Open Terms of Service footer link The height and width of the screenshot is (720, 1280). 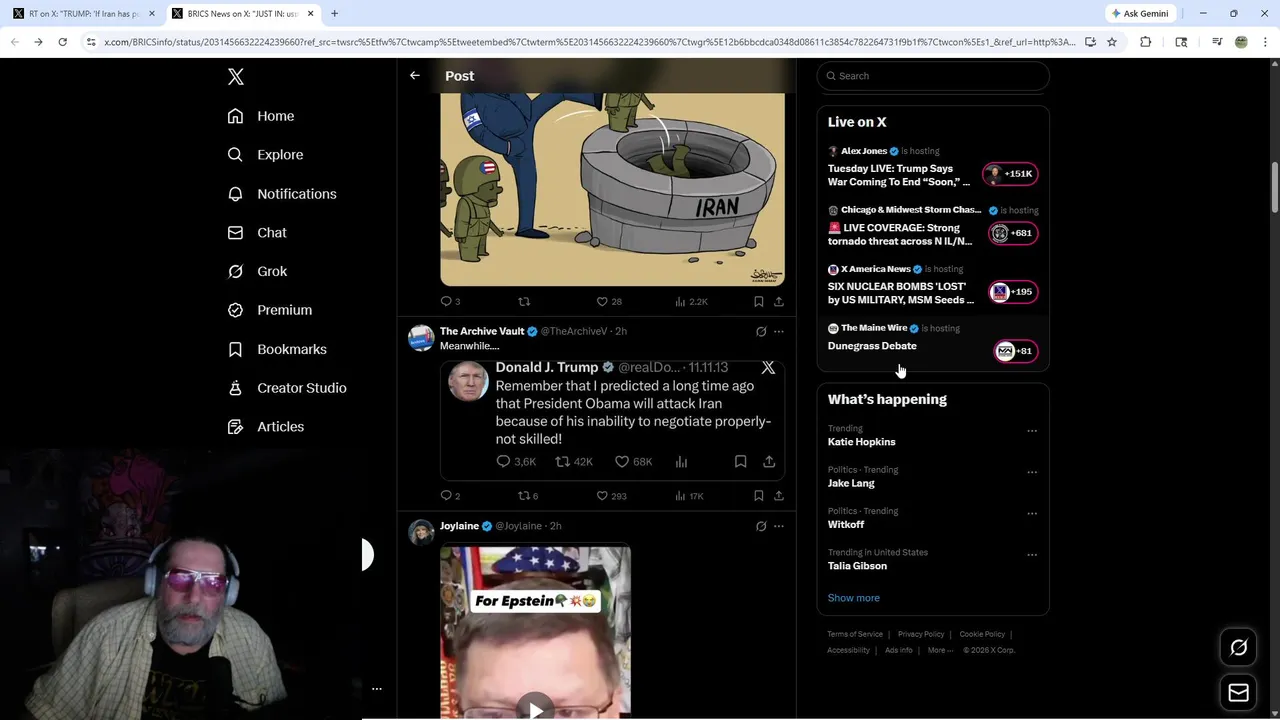point(855,634)
